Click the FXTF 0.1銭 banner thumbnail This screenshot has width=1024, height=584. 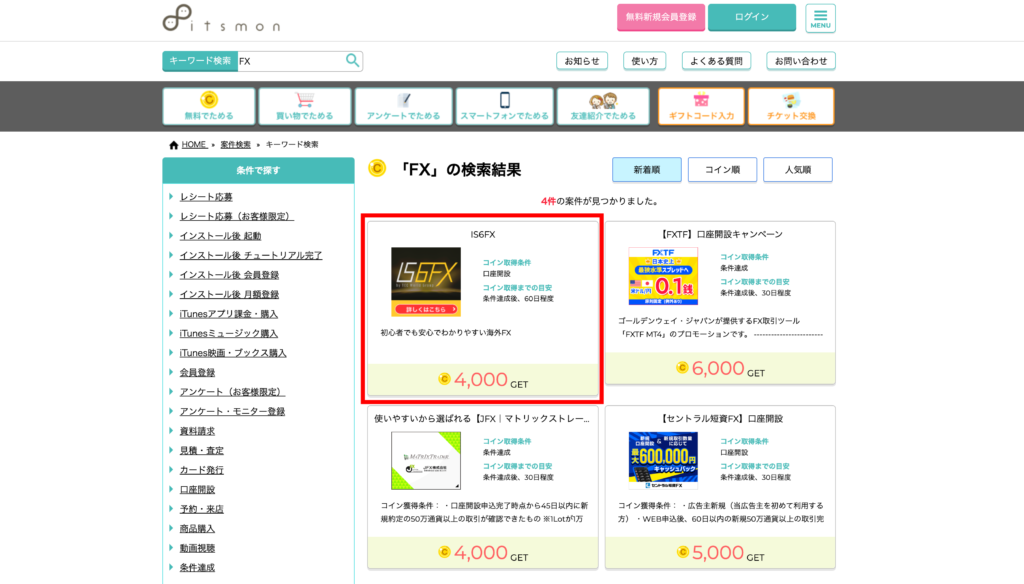click(x=663, y=276)
